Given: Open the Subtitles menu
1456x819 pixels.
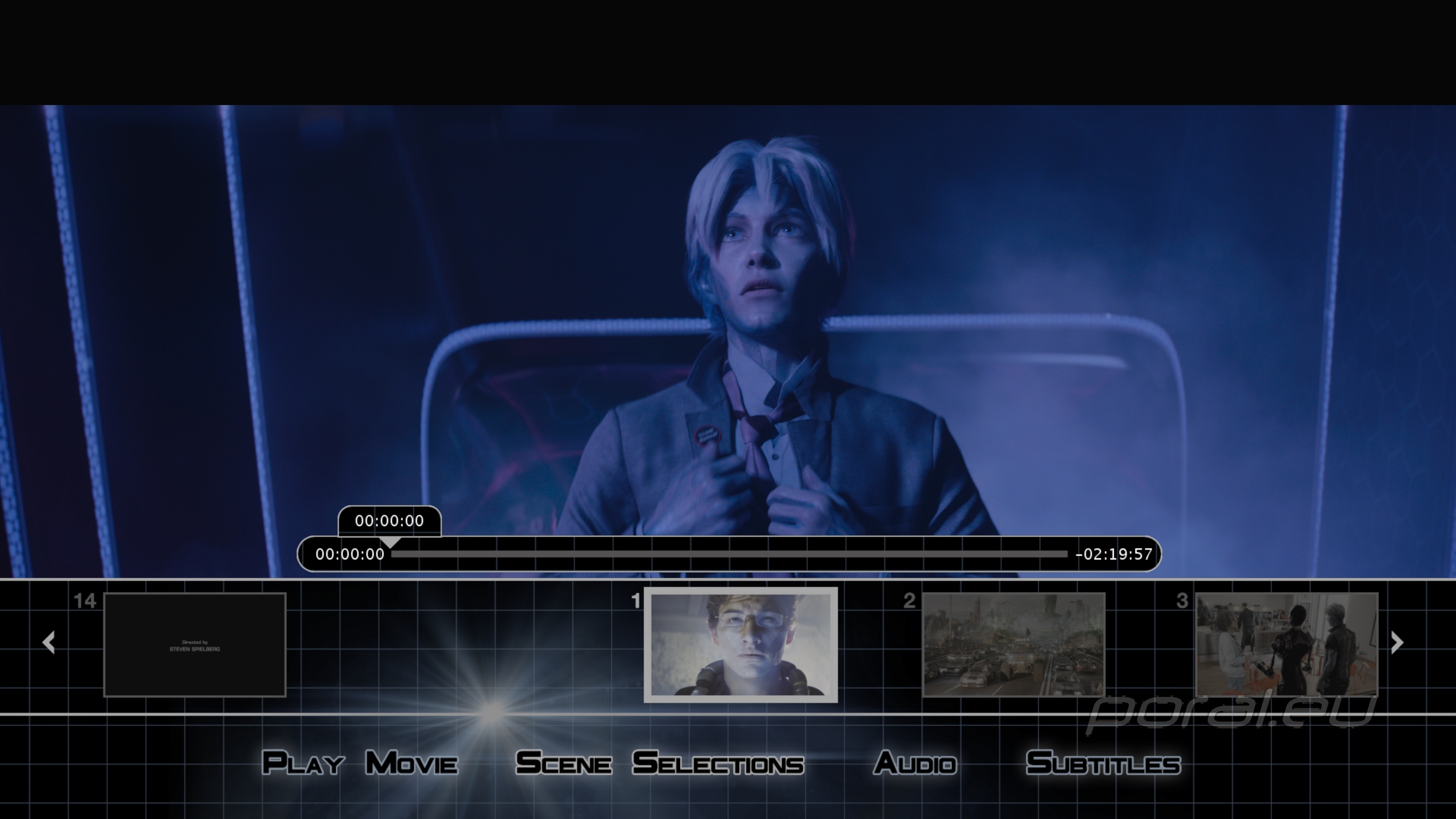Looking at the screenshot, I should point(1103,763).
